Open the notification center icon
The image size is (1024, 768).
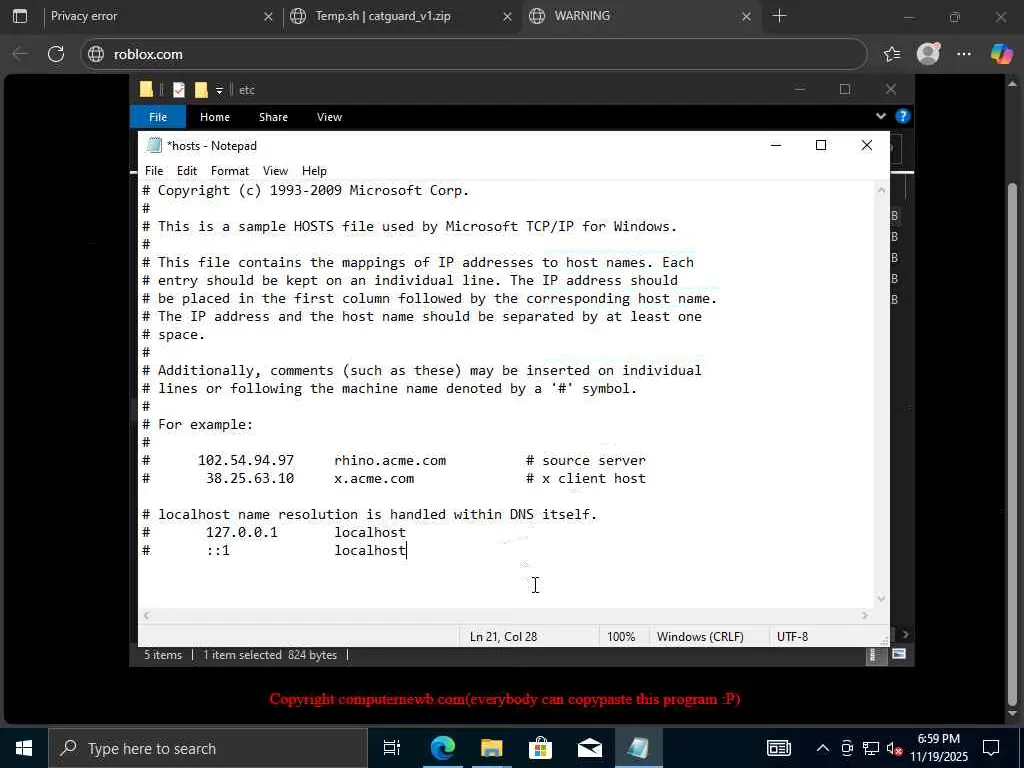tap(991, 748)
